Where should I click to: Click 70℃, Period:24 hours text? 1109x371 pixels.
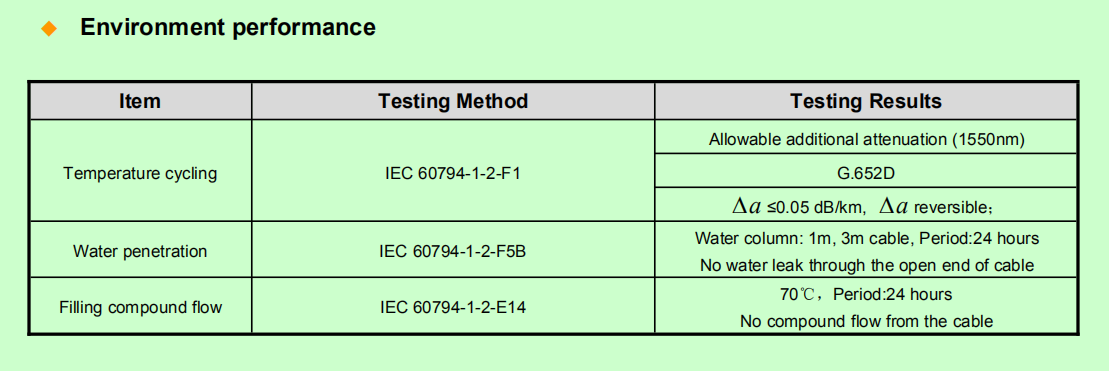(x=866, y=294)
